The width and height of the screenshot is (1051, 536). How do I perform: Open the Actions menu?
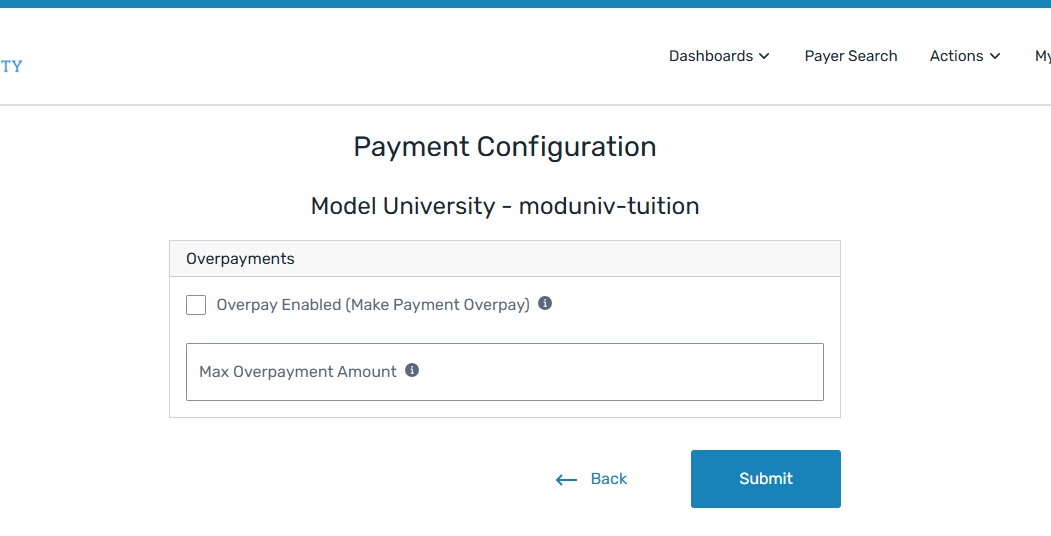click(956, 56)
